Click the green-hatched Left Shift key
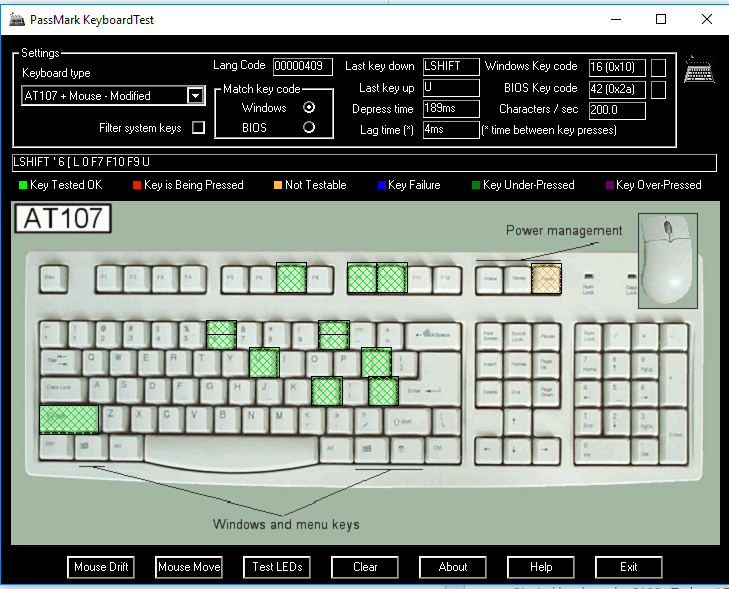This screenshot has width=729, height=589. pyautogui.click(x=69, y=418)
